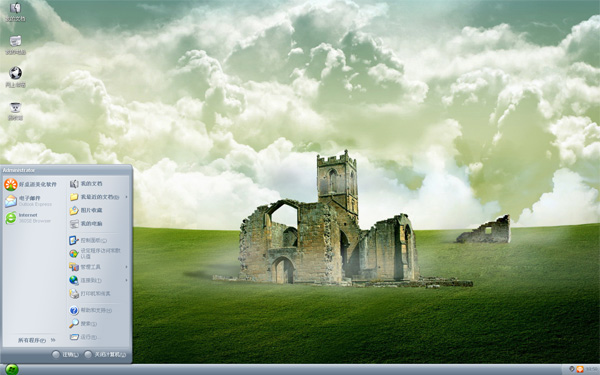Expand 所有程序 all programs list
The image size is (600, 375).
[x=36, y=340]
